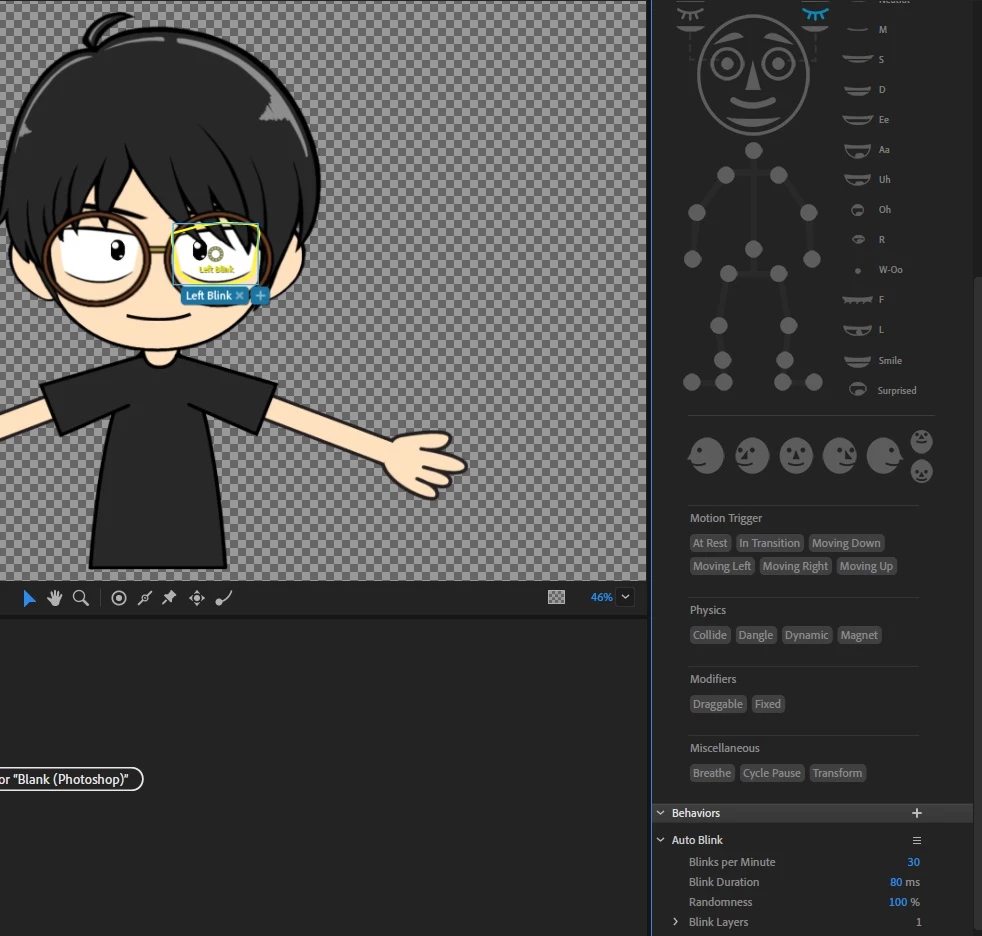
Task: Add a tag with the plus beside Left Blink
Action: (x=260, y=296)
